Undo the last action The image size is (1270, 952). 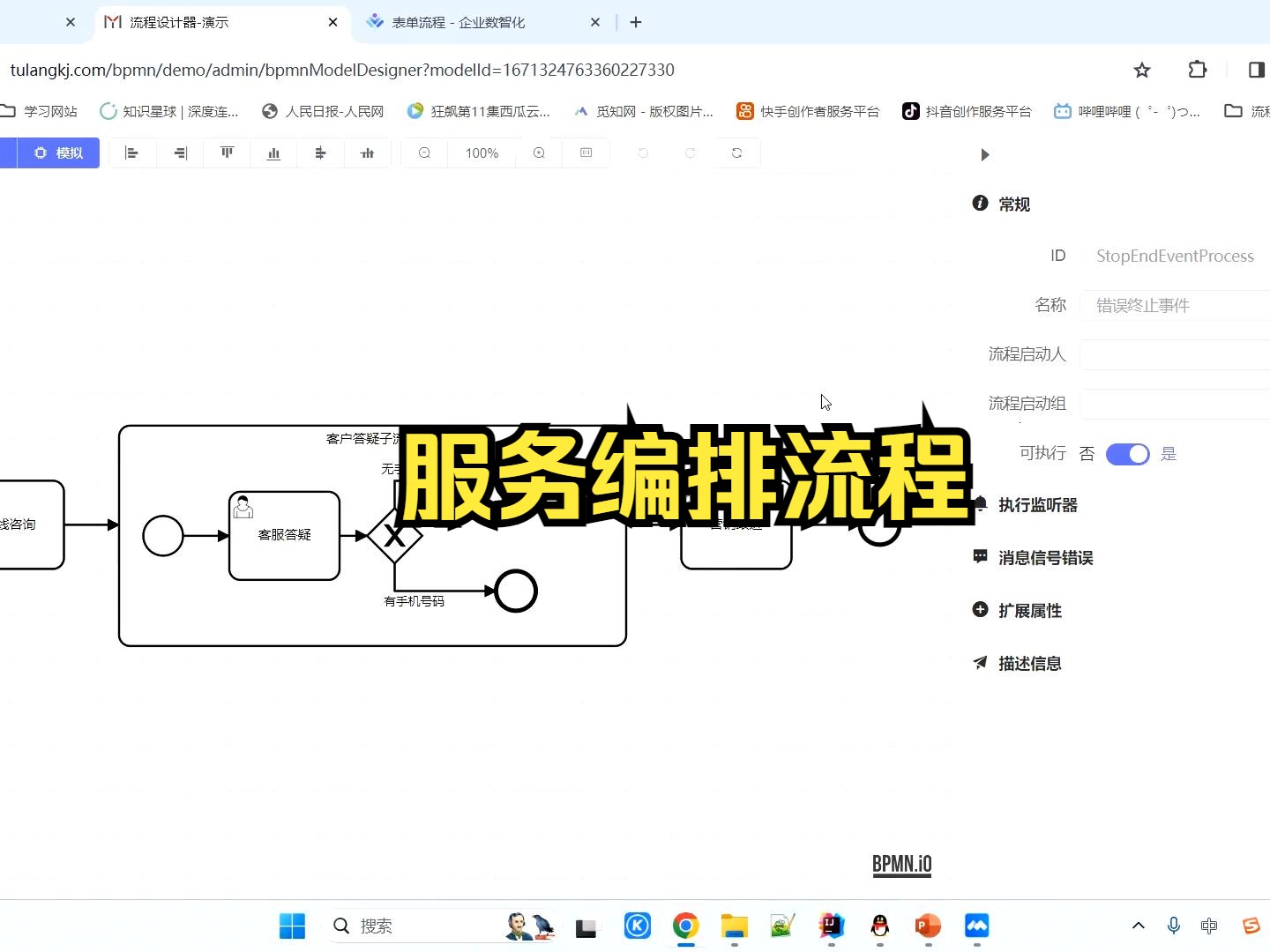point(643,153)
